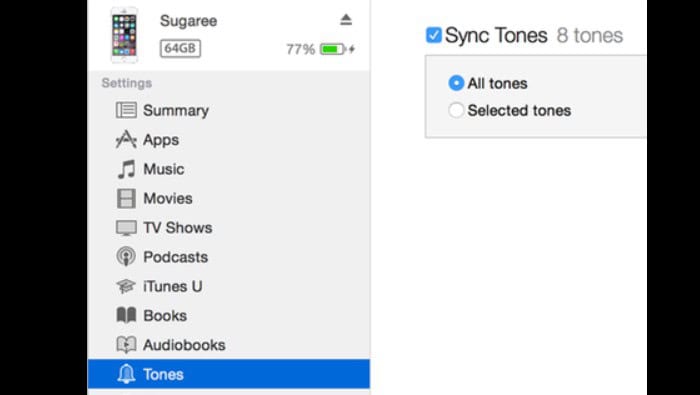Click the Apps sidebar icon
The width and height of the screenshot is (700, 395).
click(x=126, y=140)
